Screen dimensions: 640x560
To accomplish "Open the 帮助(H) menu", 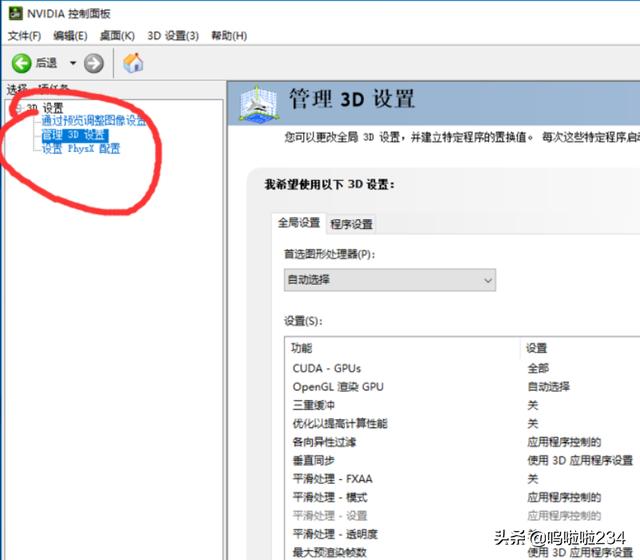I will 229,36.
